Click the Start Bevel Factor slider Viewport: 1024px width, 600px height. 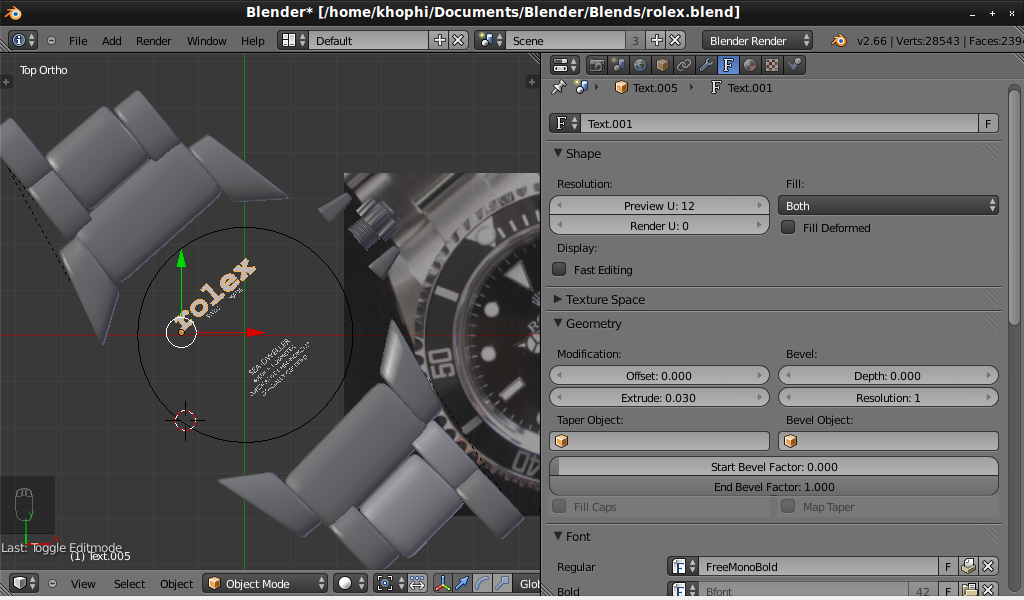(774, 467)
